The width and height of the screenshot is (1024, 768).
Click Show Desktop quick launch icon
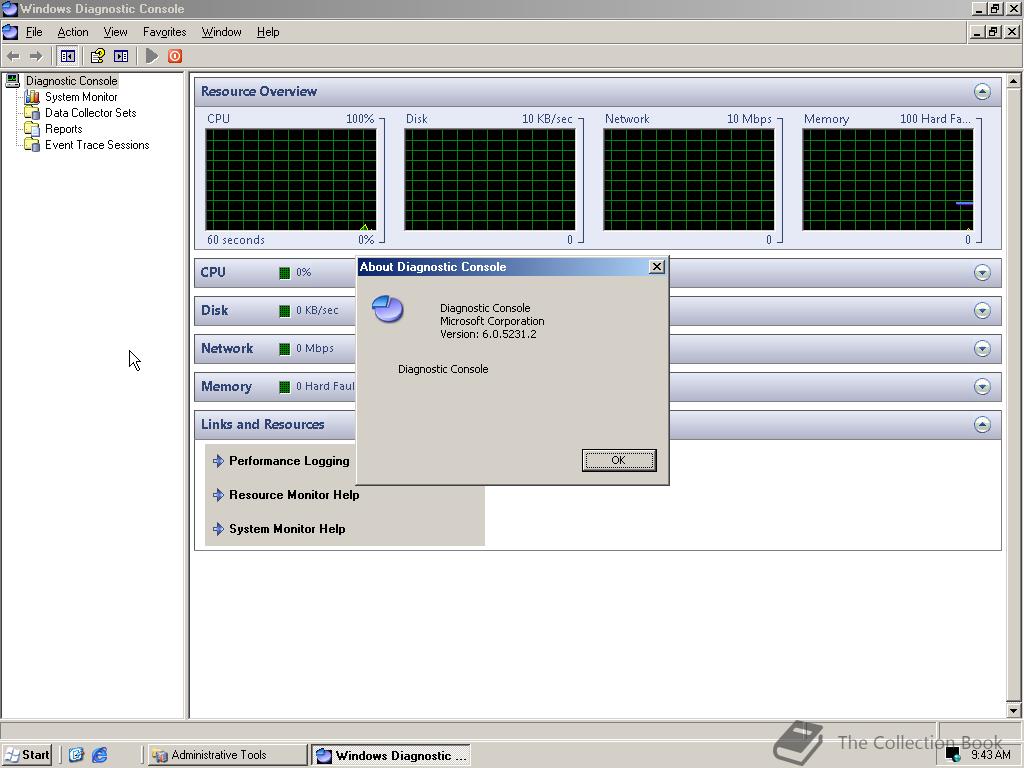(76, 755)
